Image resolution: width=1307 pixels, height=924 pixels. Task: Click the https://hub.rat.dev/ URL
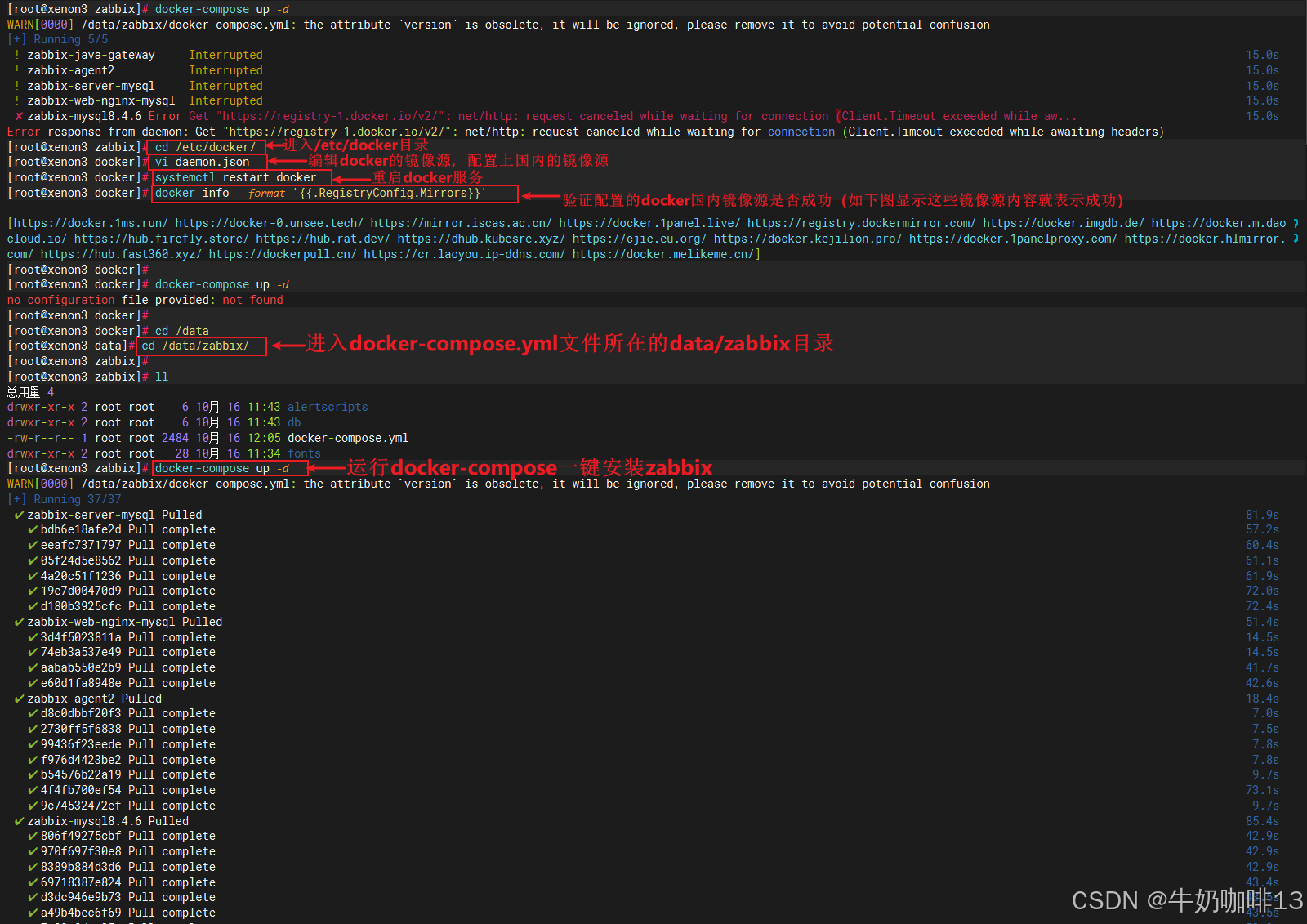(323, 239)
